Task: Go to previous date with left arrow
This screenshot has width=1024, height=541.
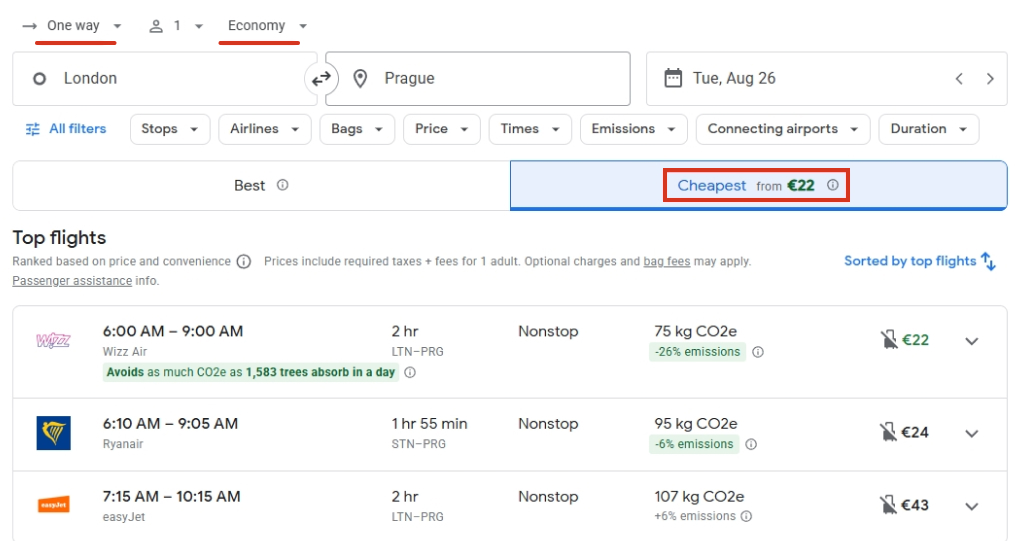Action: [x=959, y=78]
